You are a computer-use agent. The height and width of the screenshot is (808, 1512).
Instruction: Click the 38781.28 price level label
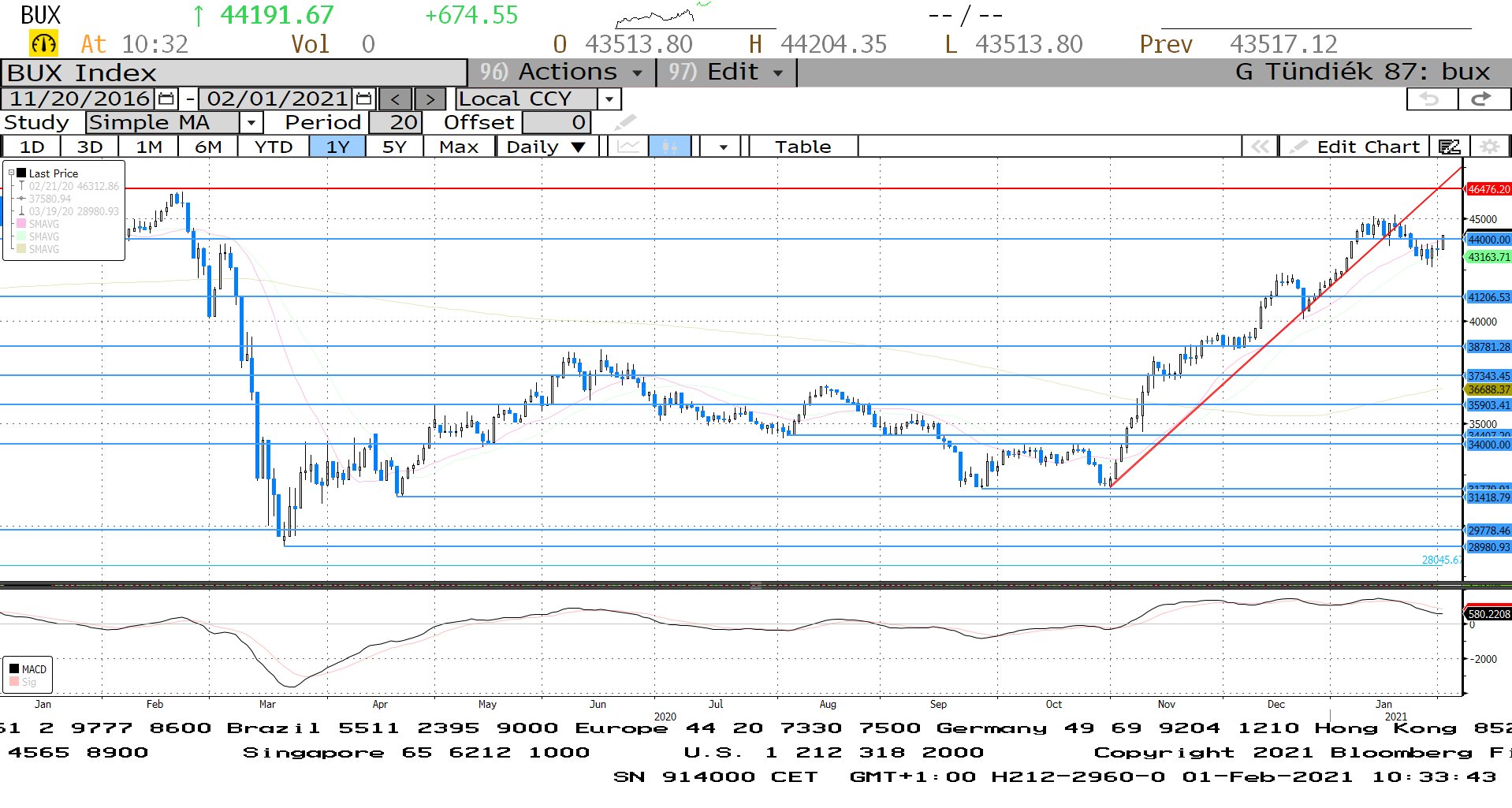coord(1488,347)
